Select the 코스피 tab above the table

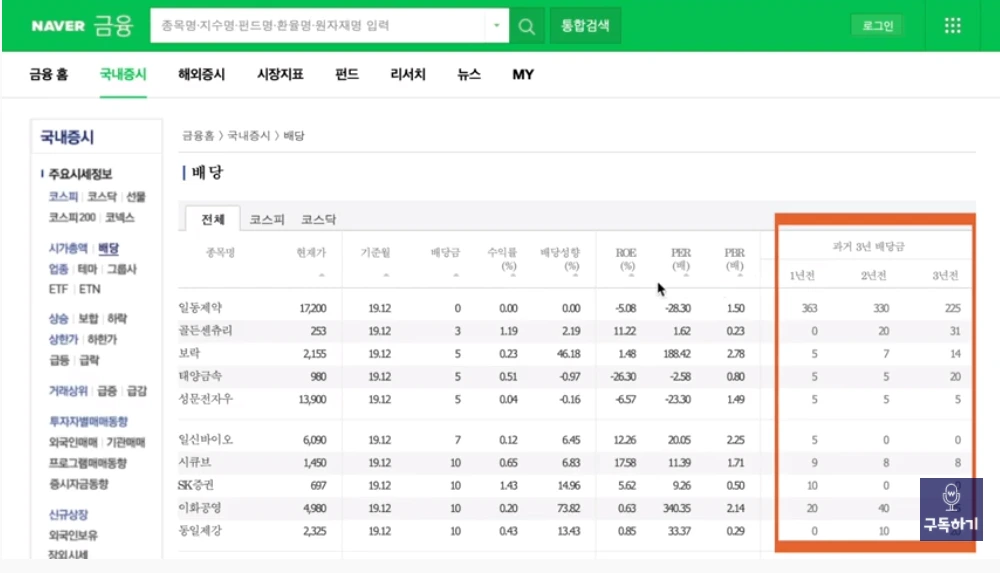267,220
